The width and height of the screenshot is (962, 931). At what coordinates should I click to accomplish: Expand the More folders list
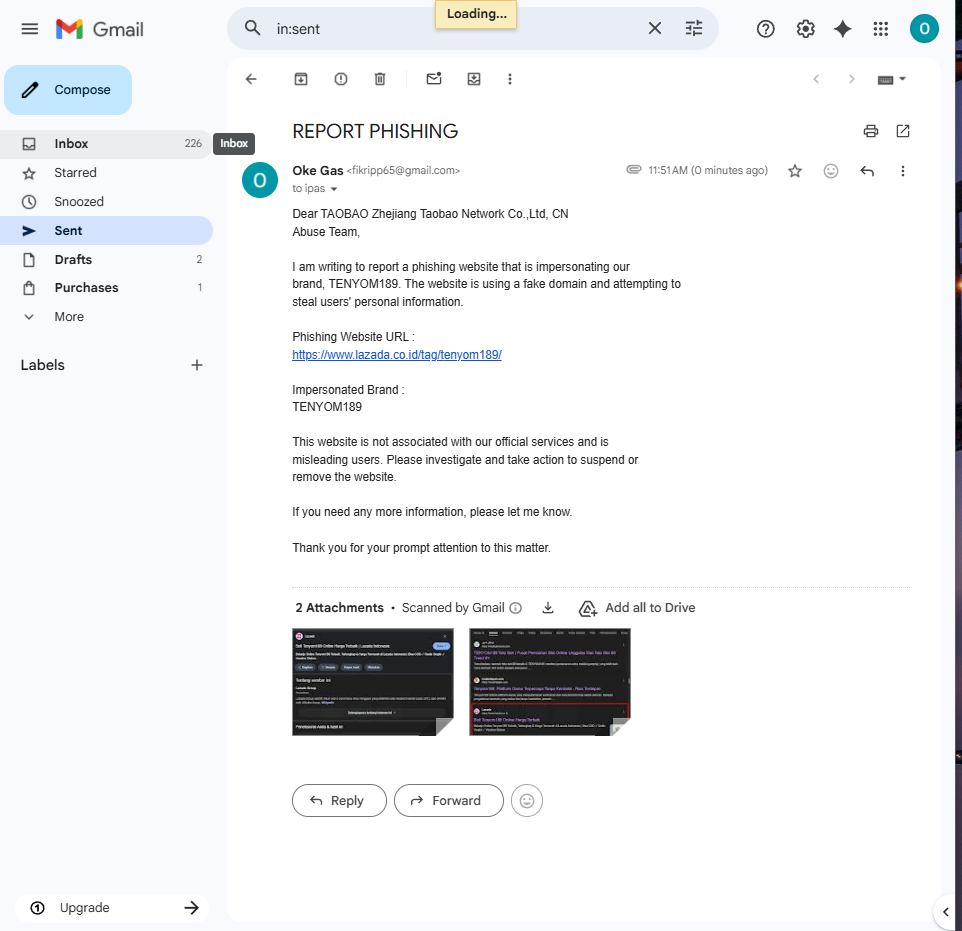point(106,317)
